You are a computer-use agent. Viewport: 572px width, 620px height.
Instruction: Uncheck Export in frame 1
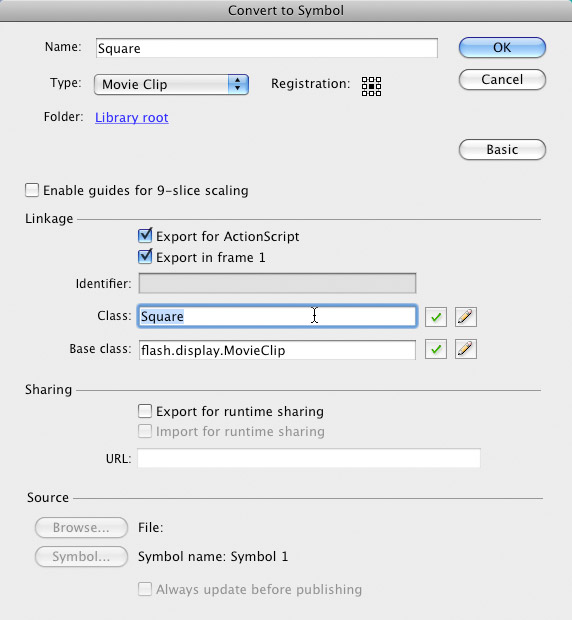tap(145, 257)
